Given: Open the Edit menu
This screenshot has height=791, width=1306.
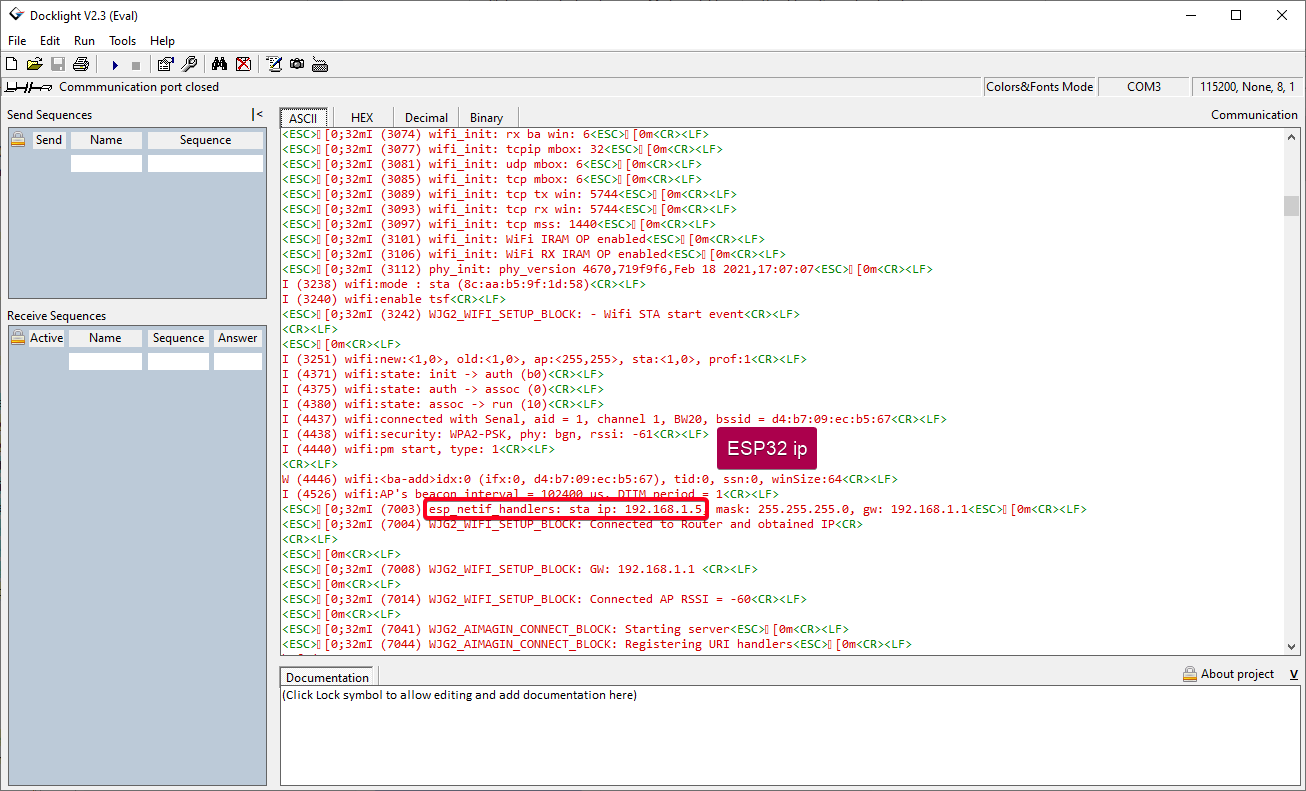Looking at the screenshot, I should [50, 41].
